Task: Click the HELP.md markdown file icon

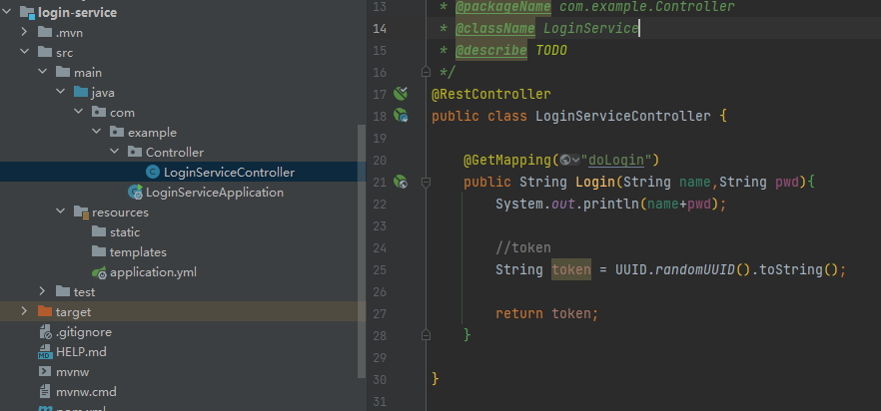Action: coord(45,353)
